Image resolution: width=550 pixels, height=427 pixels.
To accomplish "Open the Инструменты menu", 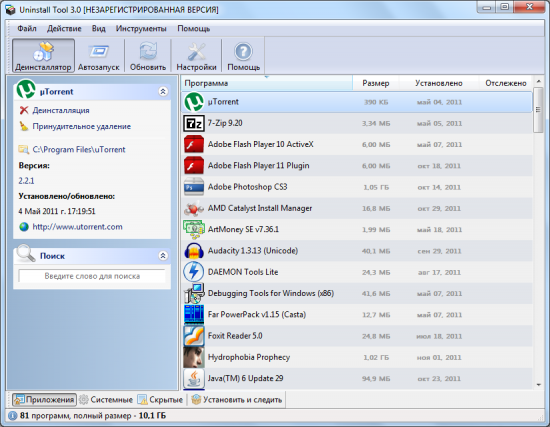I will (141, 28).
